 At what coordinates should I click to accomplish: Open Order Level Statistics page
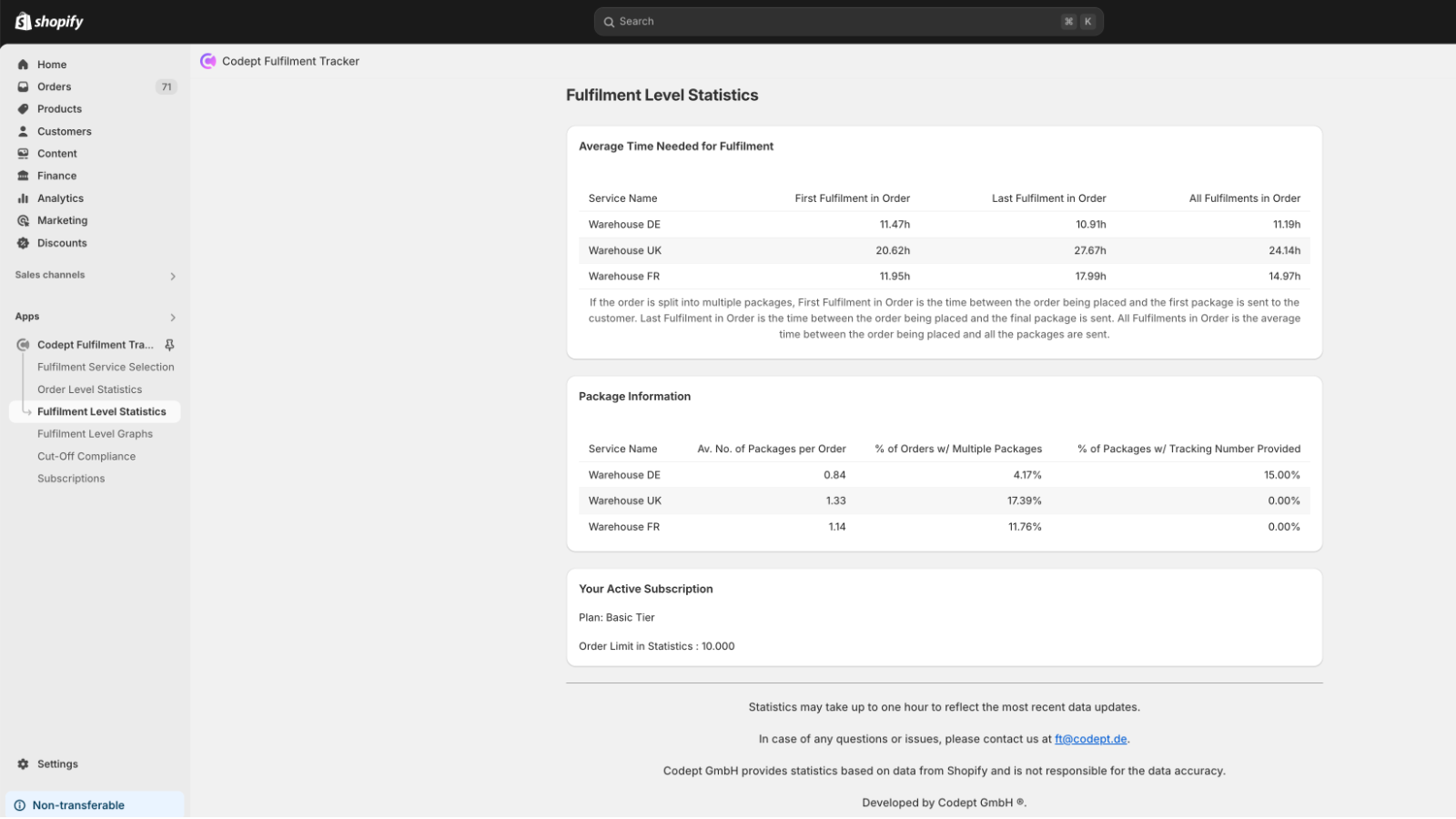(x=89, y=389)
